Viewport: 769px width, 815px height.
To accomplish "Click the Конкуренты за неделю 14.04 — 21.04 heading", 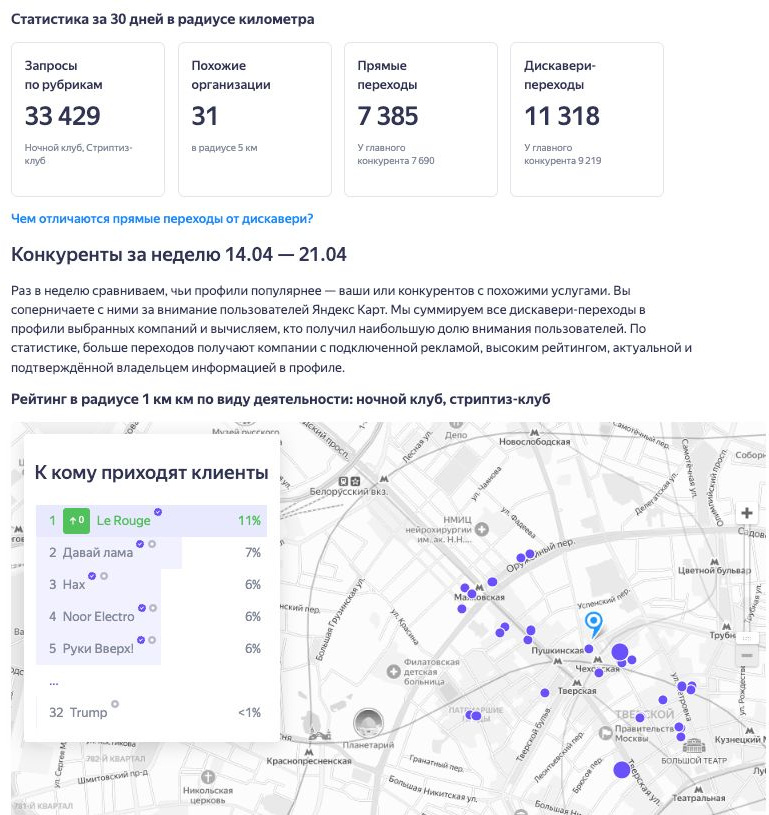I will (x=178, y=255).
